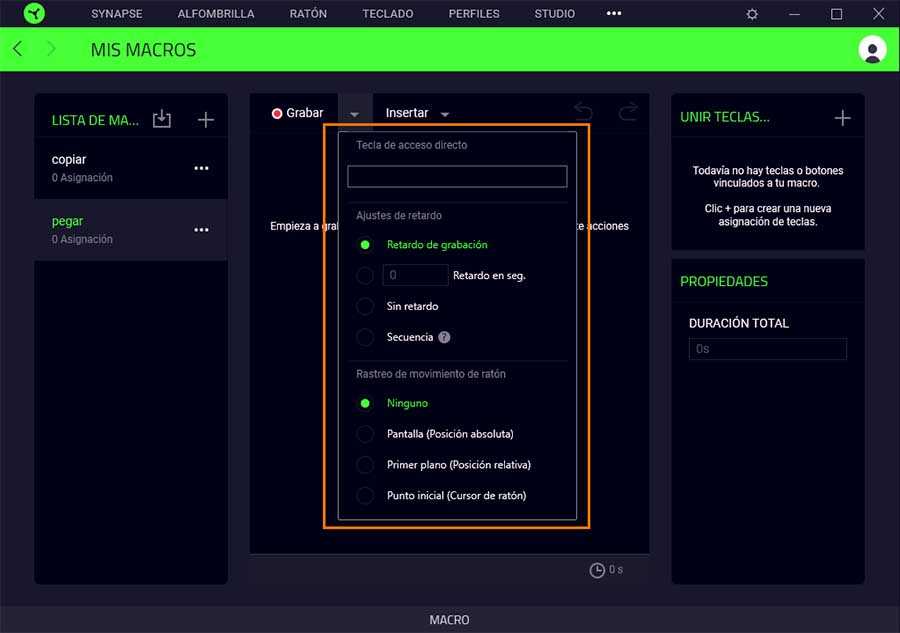Collapse the Grabar dropdown arrow
900x633 pixels.
(354, 114)
